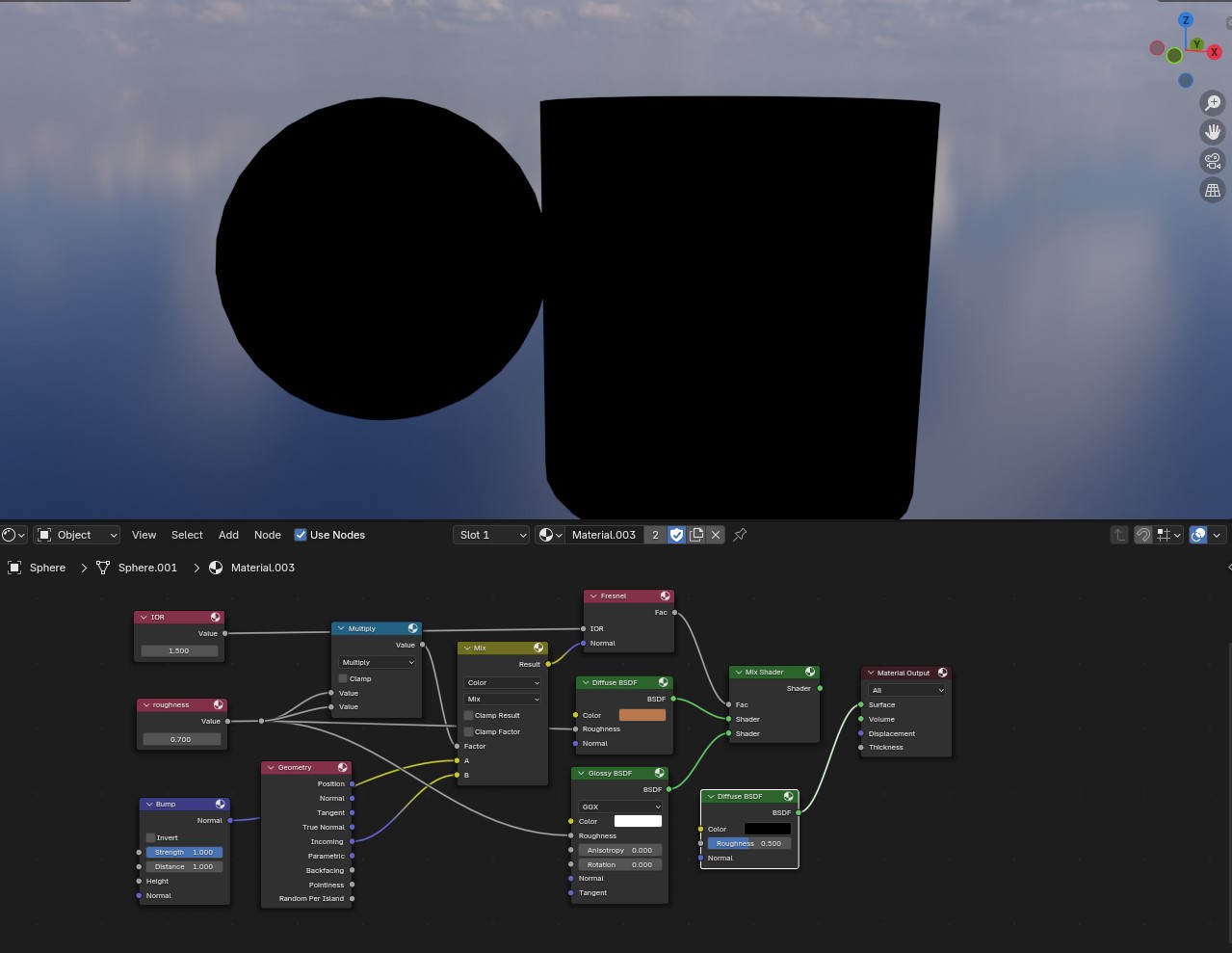Enable Clamp Factor checkbox in Mix node
This screenshot has width=1232, height=953.
click(468, 731)
